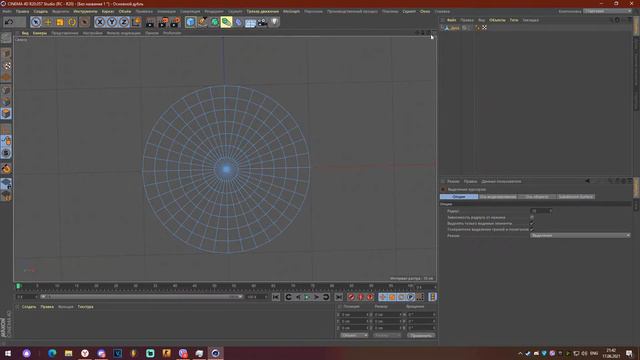
Task: Open the Создать menu in menu bar
Action: pyautogui.click(x=40, y=11)
